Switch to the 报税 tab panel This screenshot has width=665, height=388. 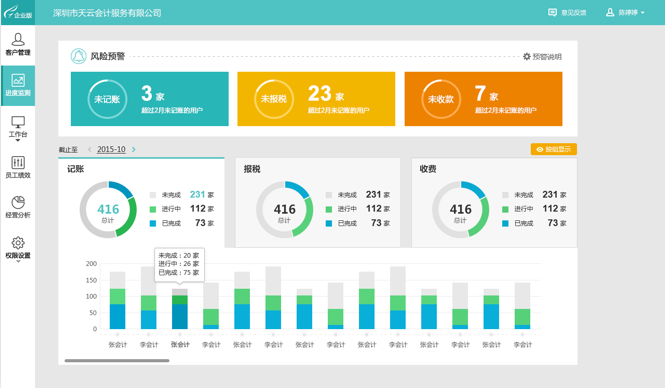coord(318,202)
